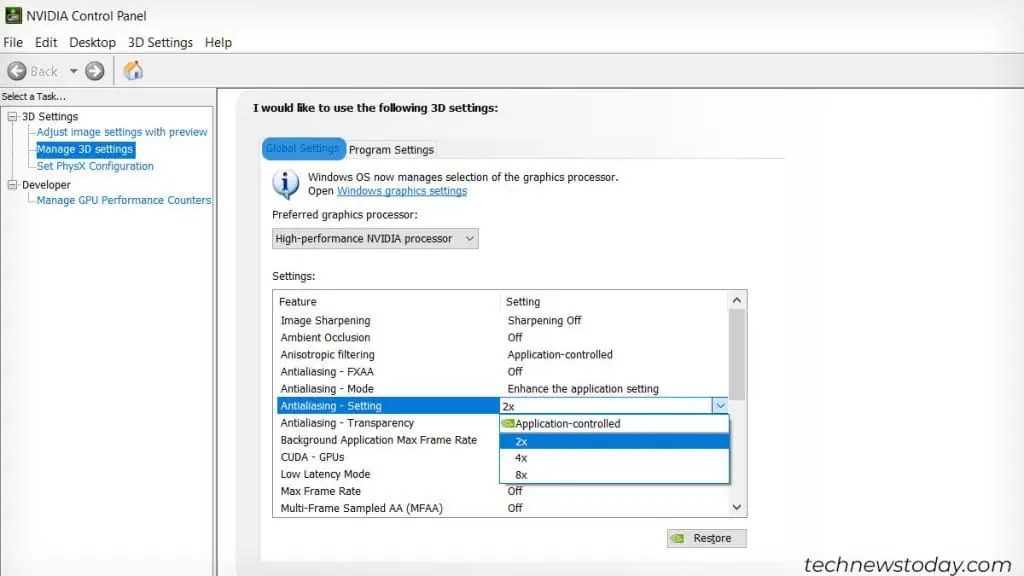Select 4x from the antialiasing options
This screenshot has width=1024, height=576.
pyautogui.click(x=521, y=457)
